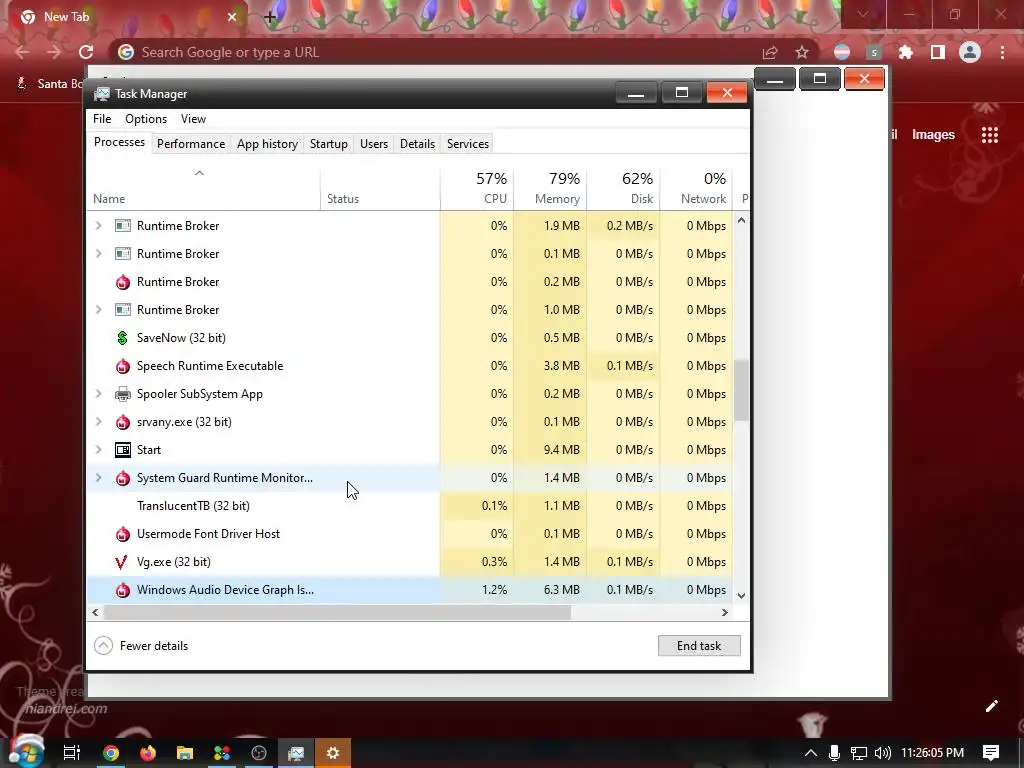Click the srvany.exe ornament icon
Image resolution: width=1024 pixels, height=768 pixels.
click(122, 422)
